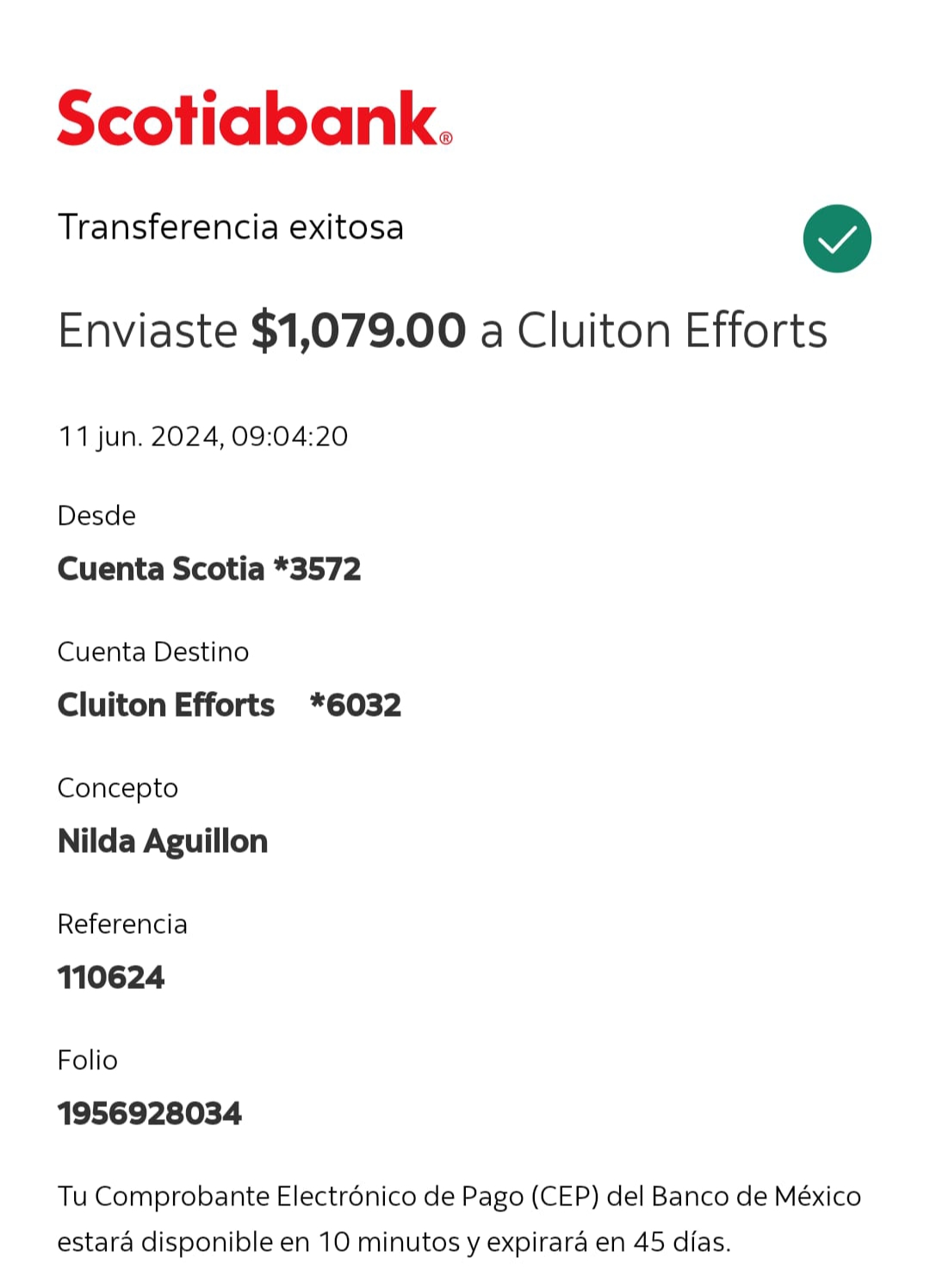Screen dimensions: 930x1288
Task: Click the 'expirará en 45 días' text
Action: coord(609,1242)
